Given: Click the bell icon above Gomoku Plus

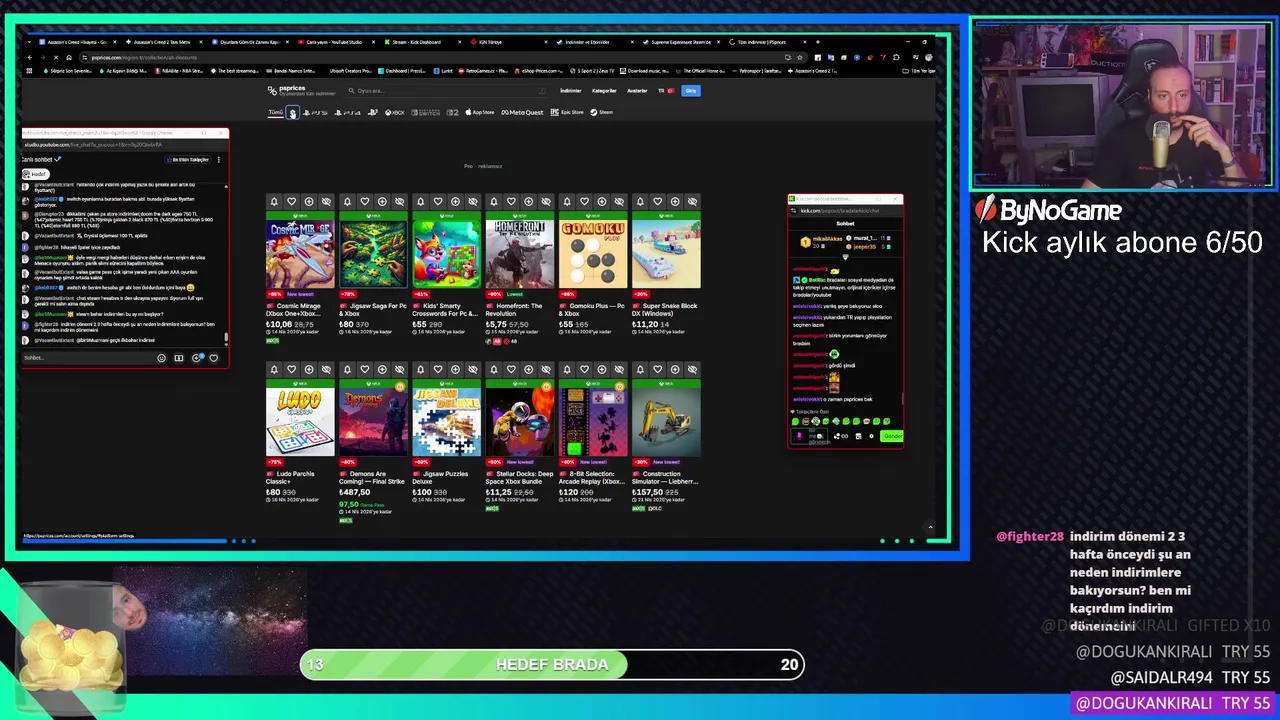Looking at the screenshot, I should pos(567,202).
